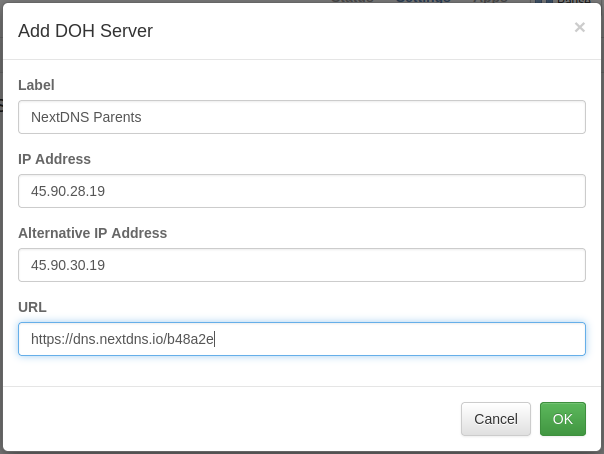Viewport: 604px width, 454px height.
Task: Click the 'Label' field caption
Action: pyautogui.click(x=36, y=85)
